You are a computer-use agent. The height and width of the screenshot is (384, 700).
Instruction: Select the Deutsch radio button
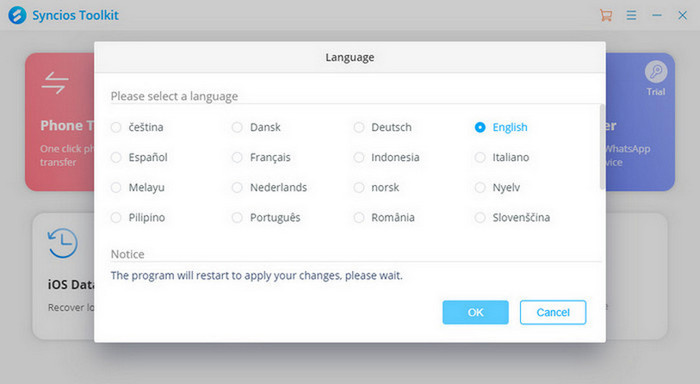[x=359, y=127]
